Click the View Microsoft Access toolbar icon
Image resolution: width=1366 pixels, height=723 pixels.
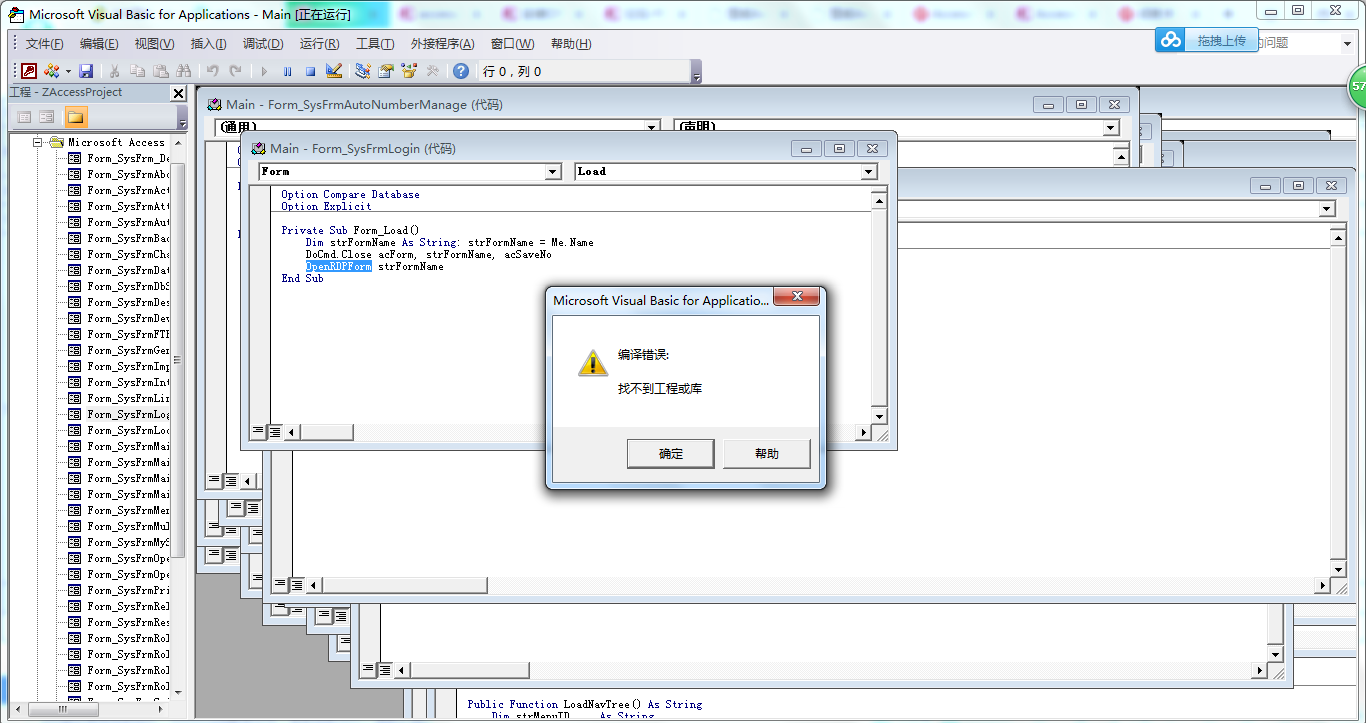(x=29, y=71)
